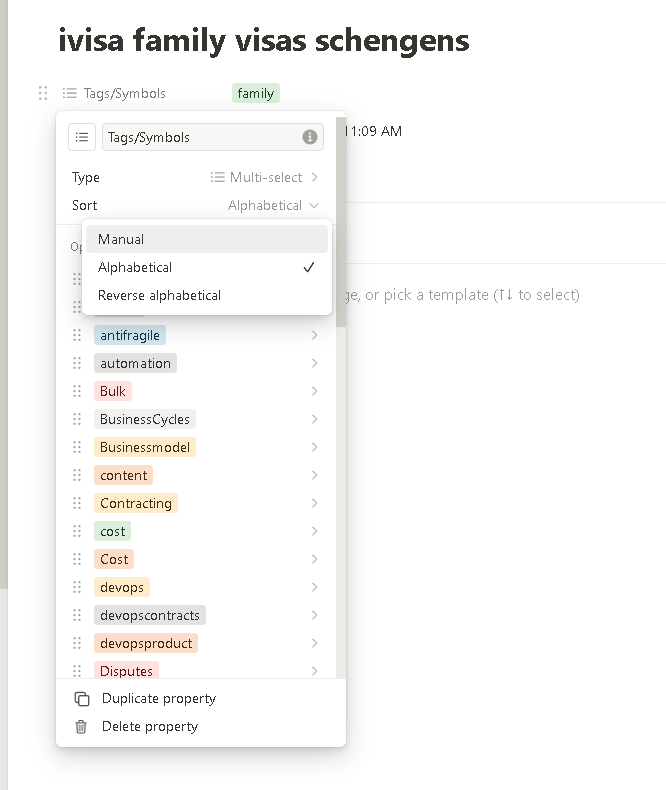Click the capitalized Cost orange tag
This screenshot has width=666, height=790.
coord(114,559)
